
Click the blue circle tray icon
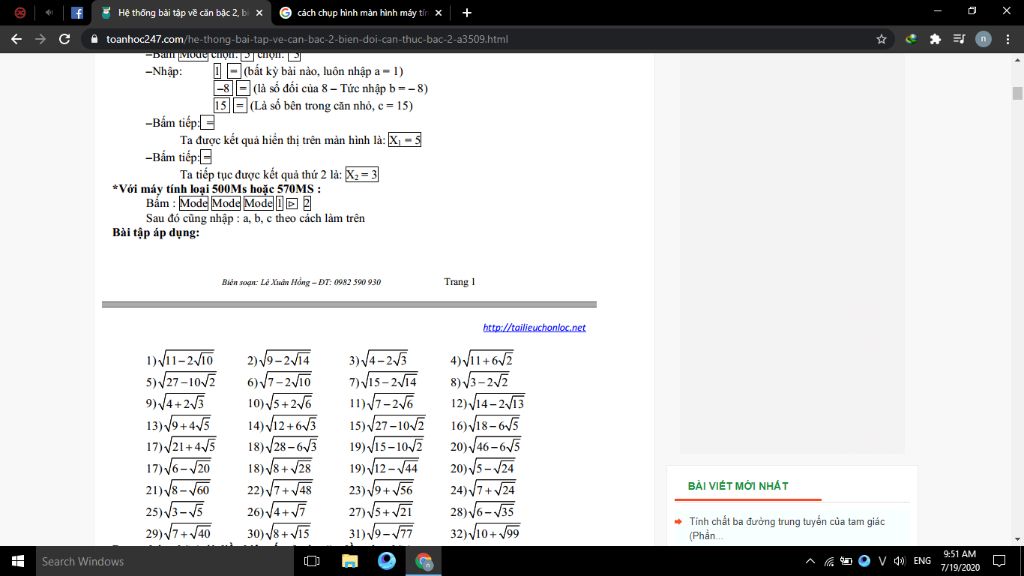coord(864,561)
